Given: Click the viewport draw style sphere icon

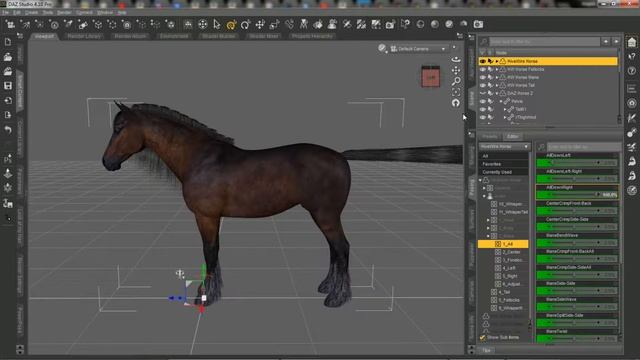Looking at the screenshot, I should [382, 48].
